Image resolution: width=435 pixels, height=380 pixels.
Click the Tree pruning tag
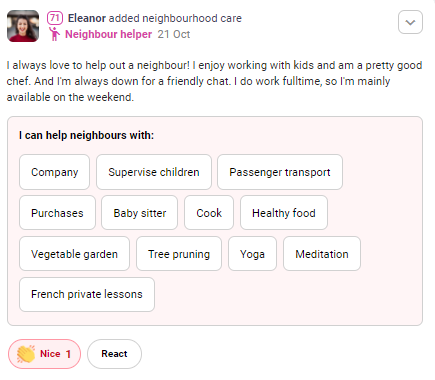pos(179,254)
